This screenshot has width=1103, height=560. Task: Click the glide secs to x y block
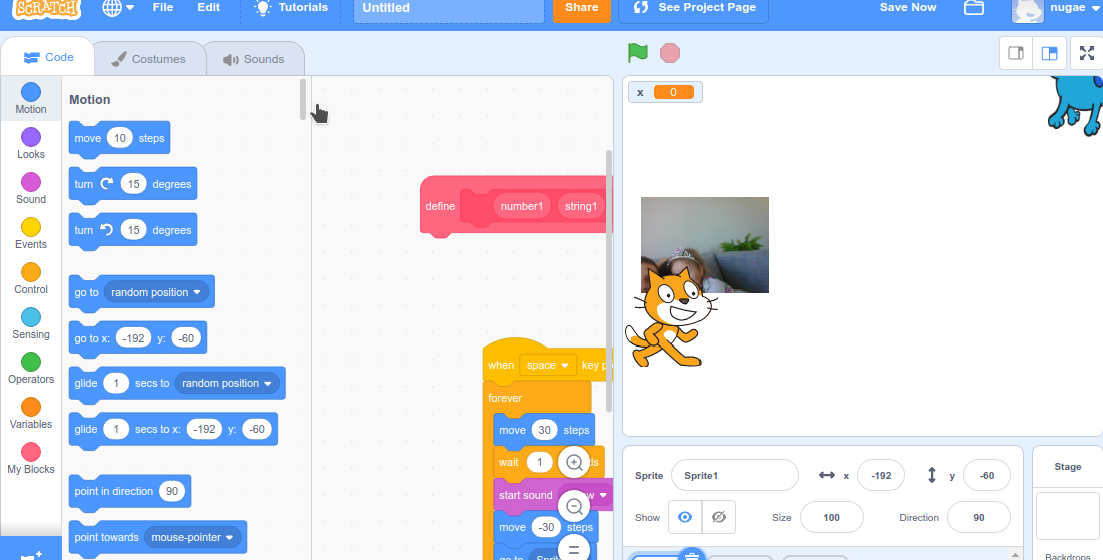pyautogui.click(x=173, y=429)
